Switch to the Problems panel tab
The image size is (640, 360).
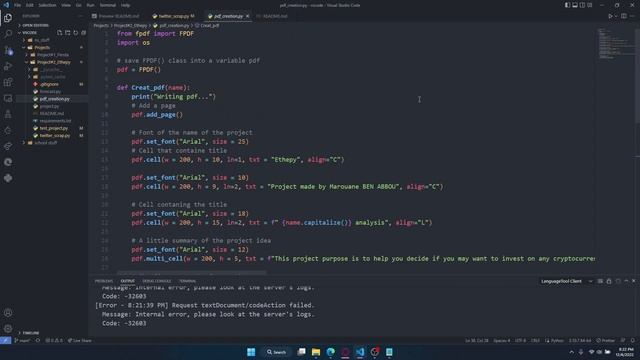coord(104,281)
